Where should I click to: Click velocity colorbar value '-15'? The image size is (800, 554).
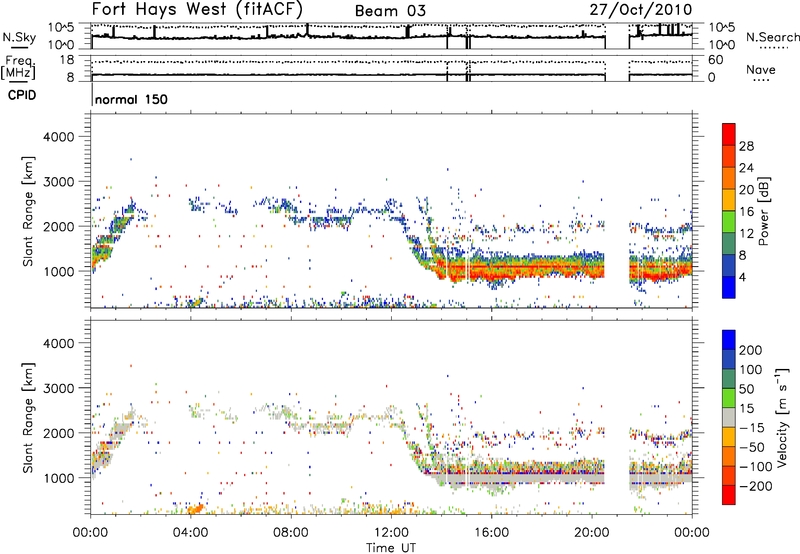752,427
